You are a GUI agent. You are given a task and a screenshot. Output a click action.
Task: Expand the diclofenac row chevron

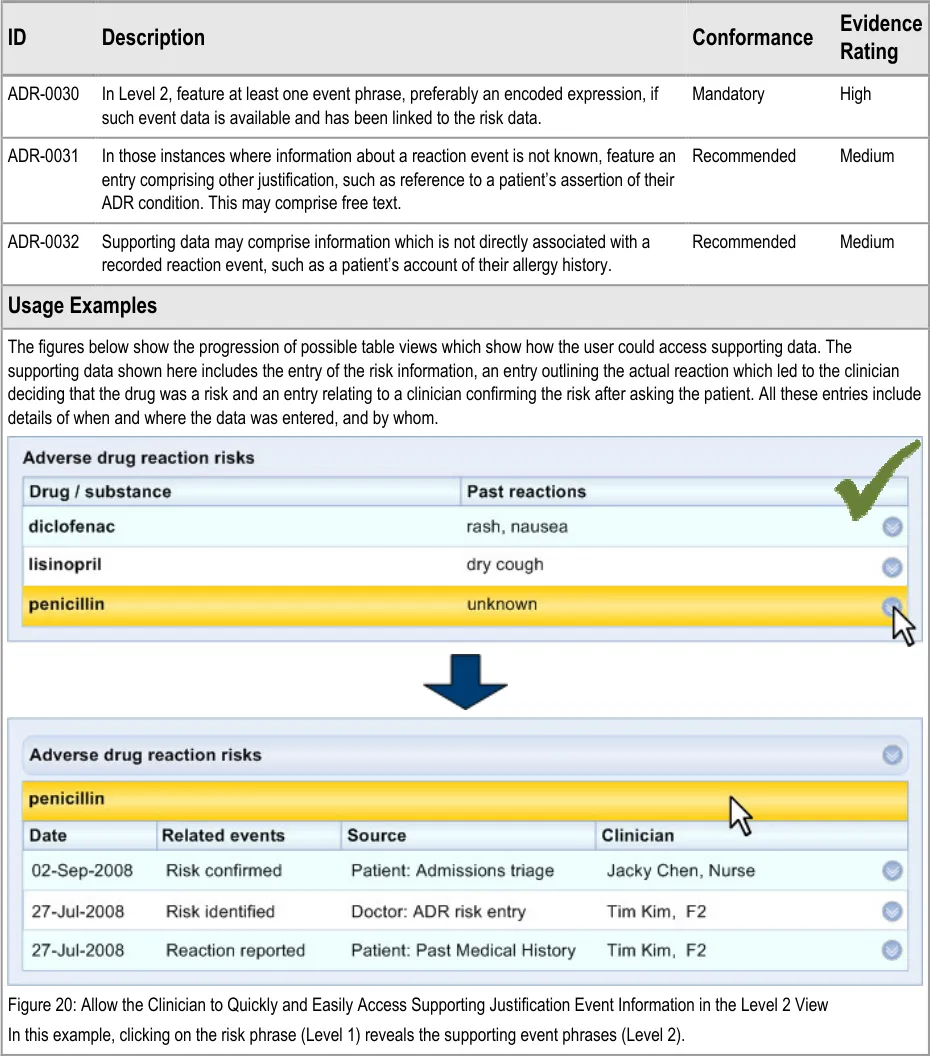tap(892, 527)
